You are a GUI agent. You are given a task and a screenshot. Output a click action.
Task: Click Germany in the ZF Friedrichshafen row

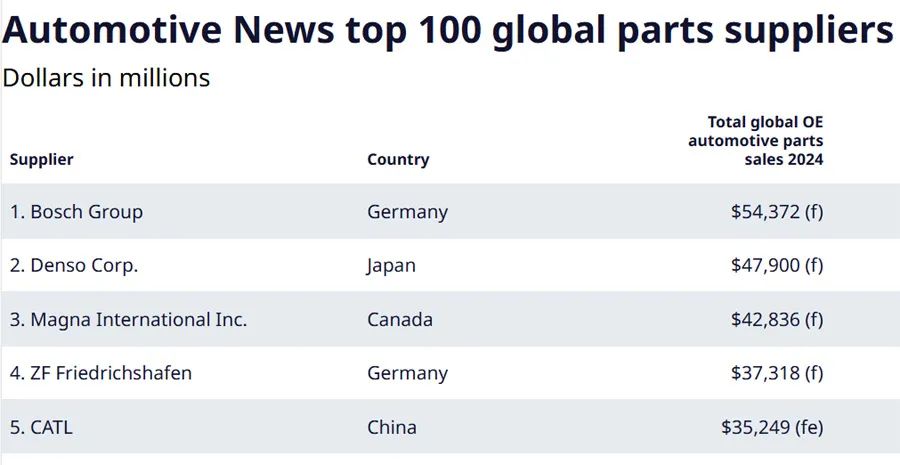tap(407, 373)
